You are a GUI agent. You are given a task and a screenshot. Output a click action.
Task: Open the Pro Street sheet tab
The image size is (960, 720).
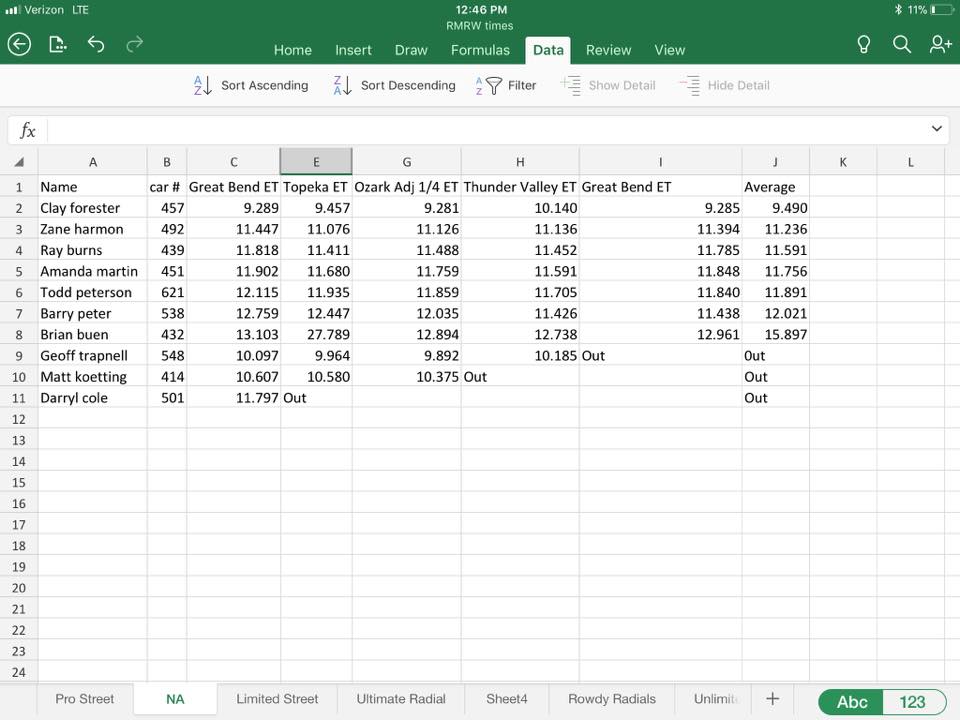85,699
